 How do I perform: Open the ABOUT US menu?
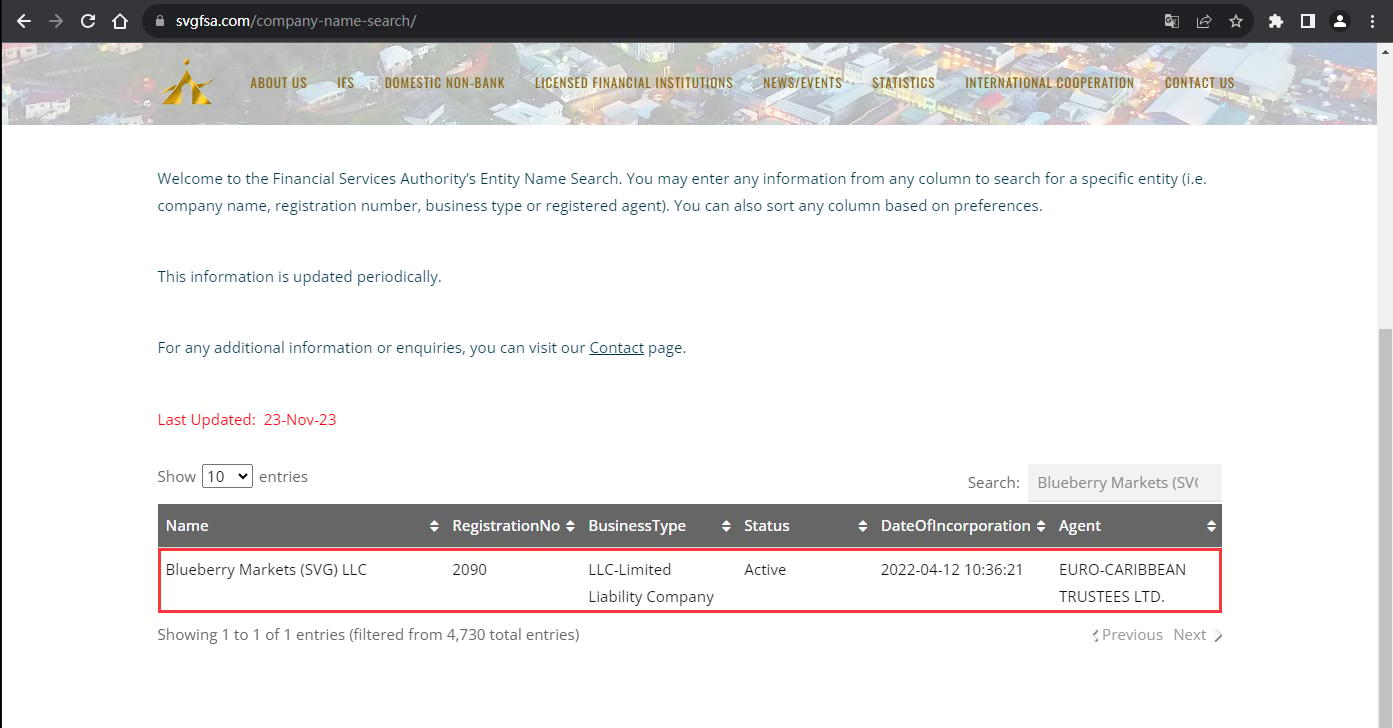tap(278, 83)
